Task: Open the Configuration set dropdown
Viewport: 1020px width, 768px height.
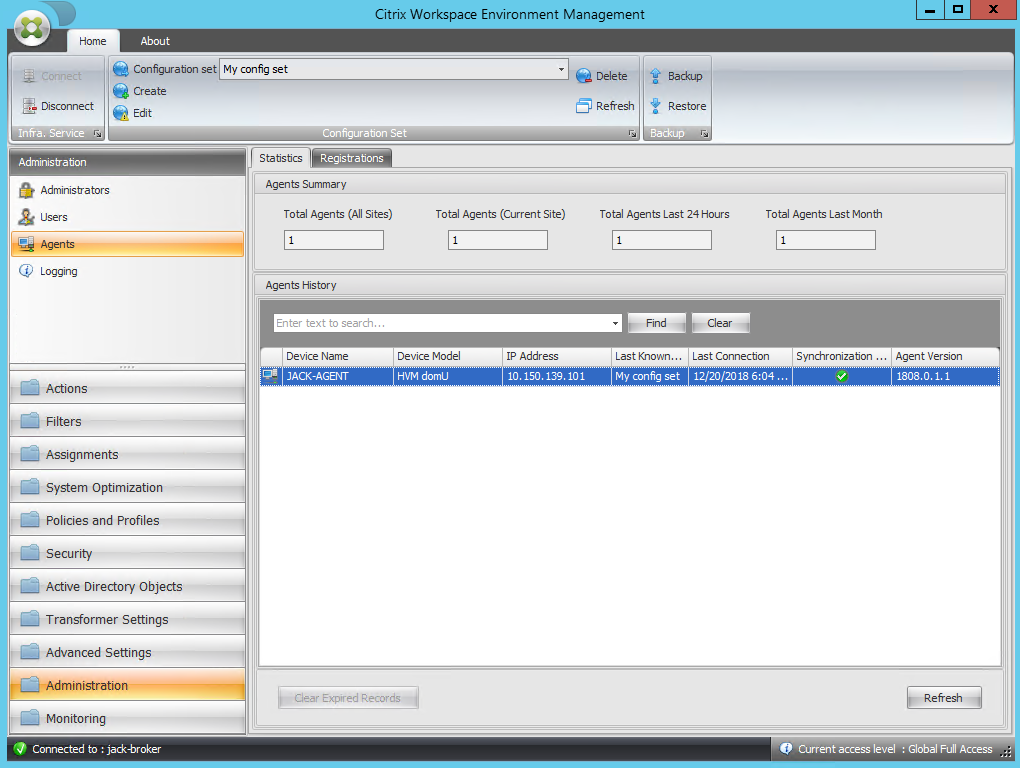Action: 562,69
